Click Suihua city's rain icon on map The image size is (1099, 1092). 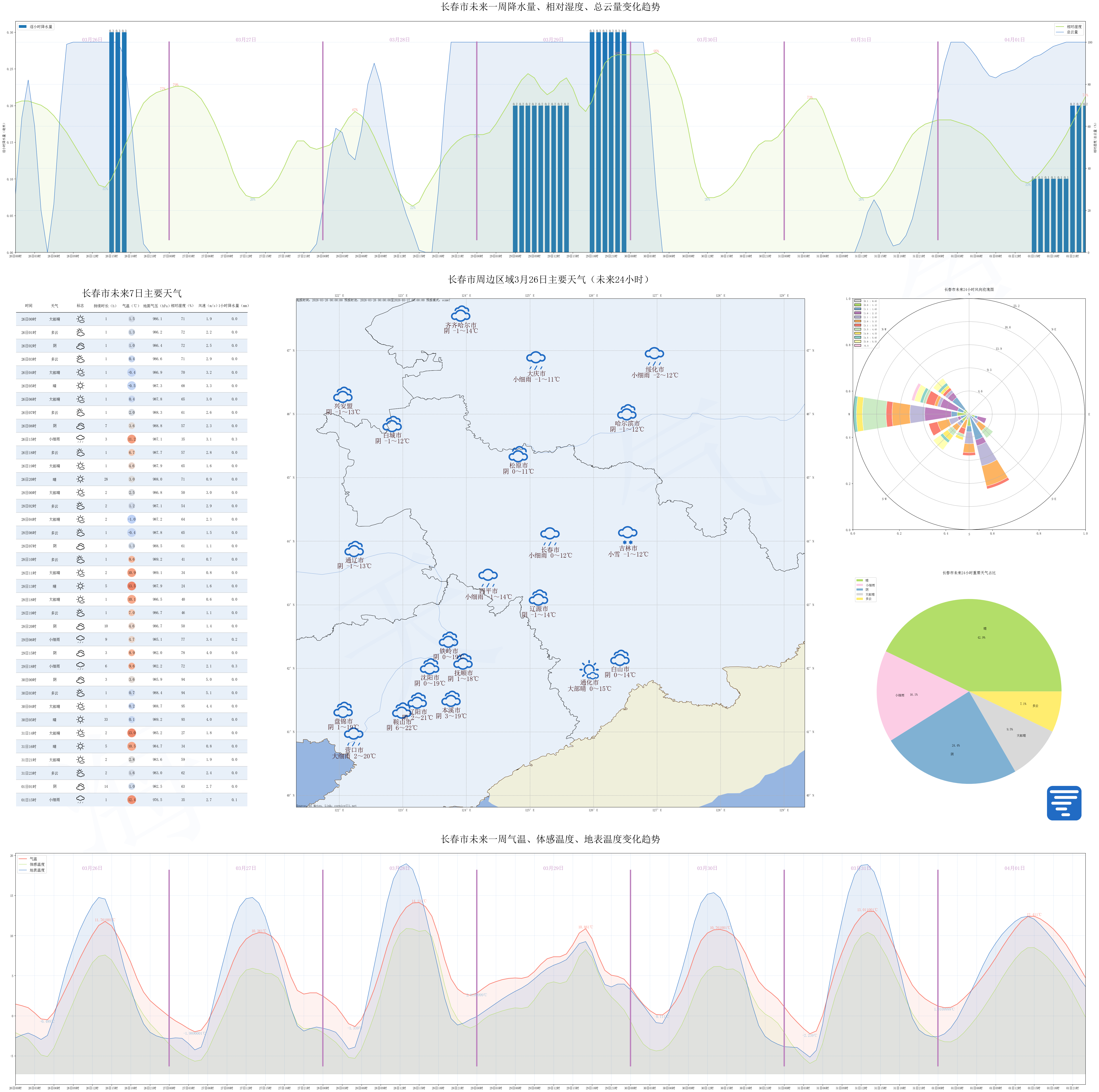[654, 356]
